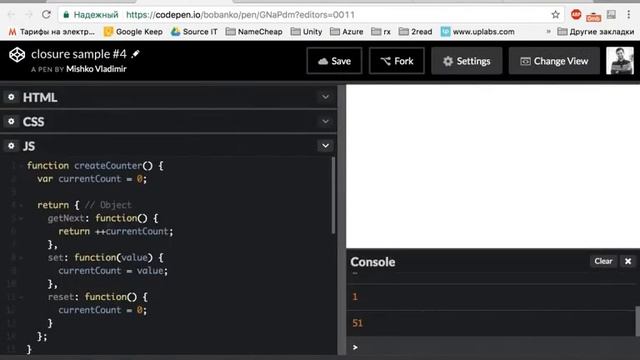
Task: Click the AdBlock extension icon
Action: [576, 15]
